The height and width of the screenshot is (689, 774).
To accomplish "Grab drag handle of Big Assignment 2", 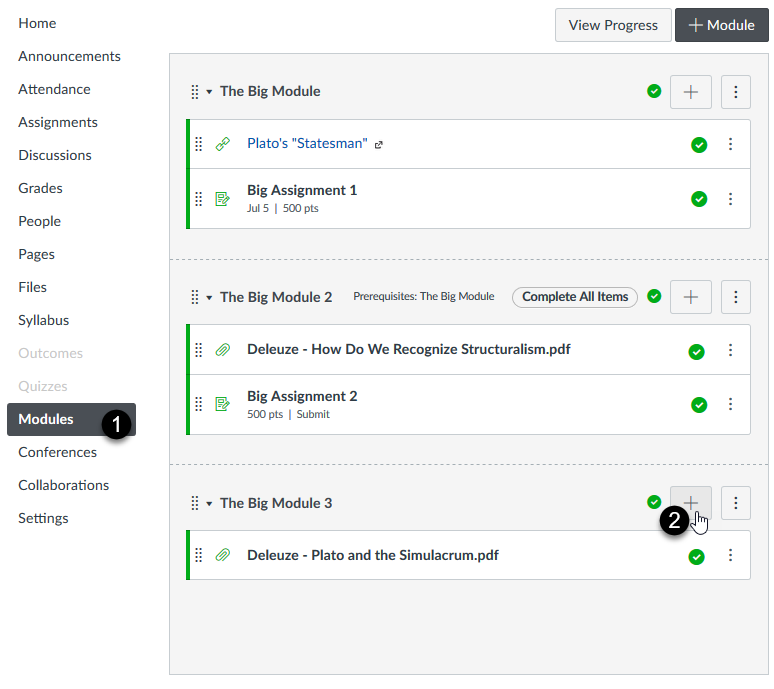I will point(198,404).
